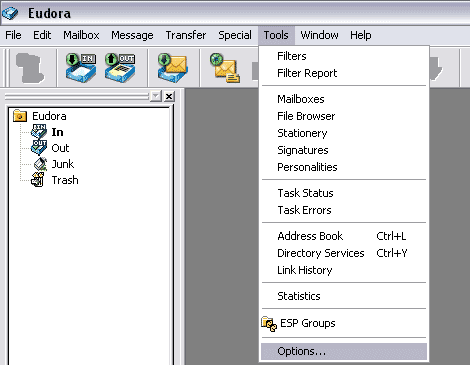Open the In mailbox toolbar icon
The height and width of the screenshot is (365, 470).
pyautogui.click(x=81, y=68)
